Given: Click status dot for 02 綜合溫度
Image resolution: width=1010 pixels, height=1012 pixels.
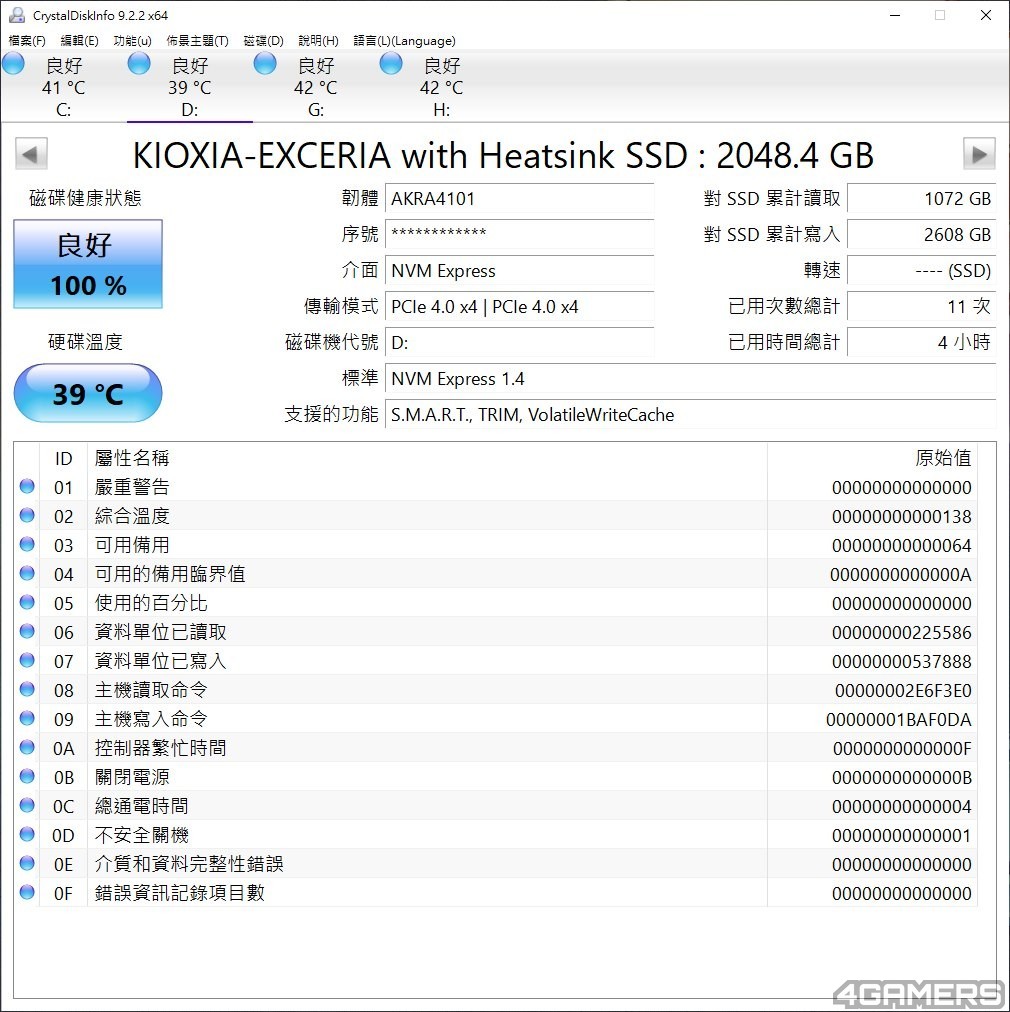Looking at the screenshot, I should click(27, 515).
